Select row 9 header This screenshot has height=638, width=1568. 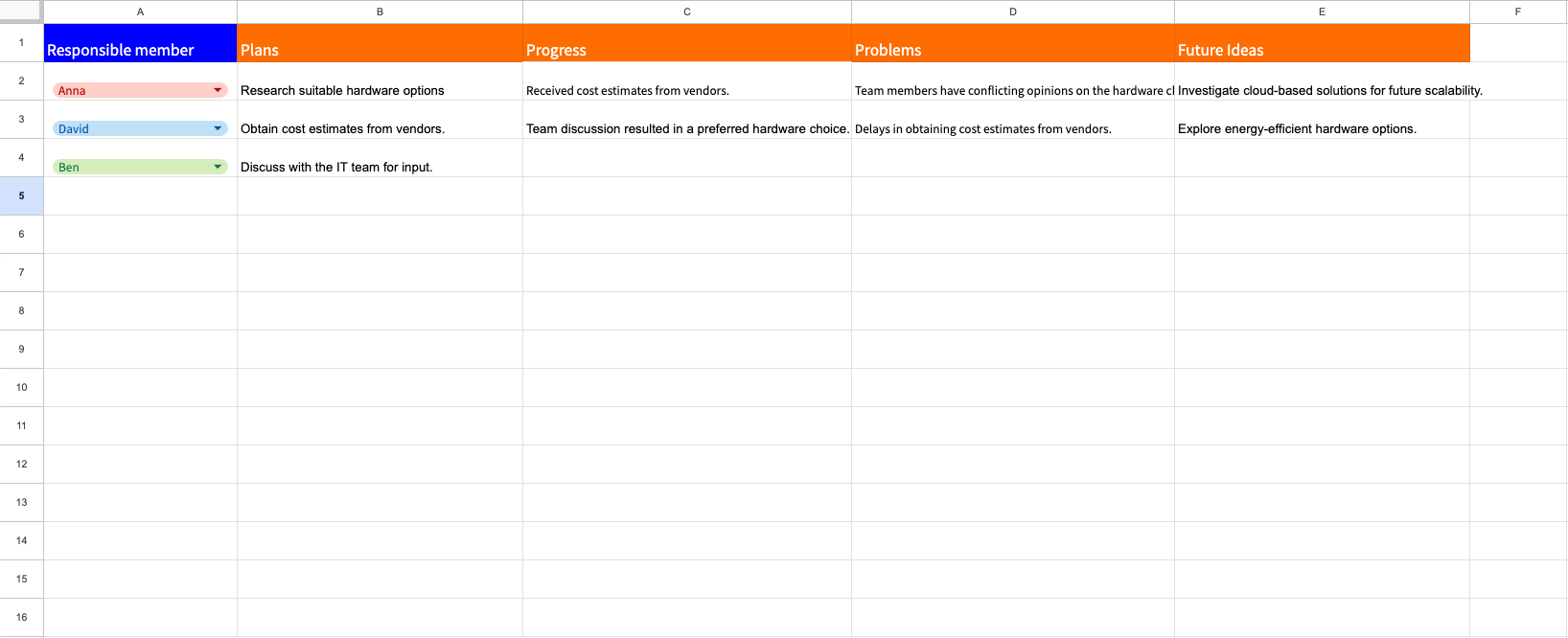tap(21, 350)
